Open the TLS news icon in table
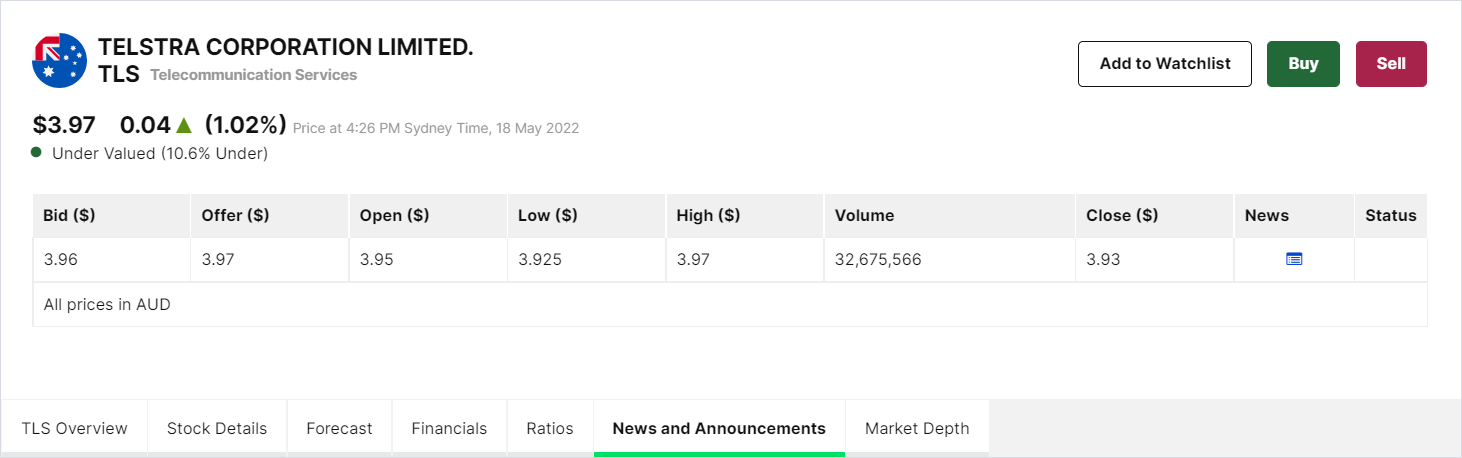The height and width of the screenshot is (458, 1462). pyautogui.click(x=1294, y=259)
